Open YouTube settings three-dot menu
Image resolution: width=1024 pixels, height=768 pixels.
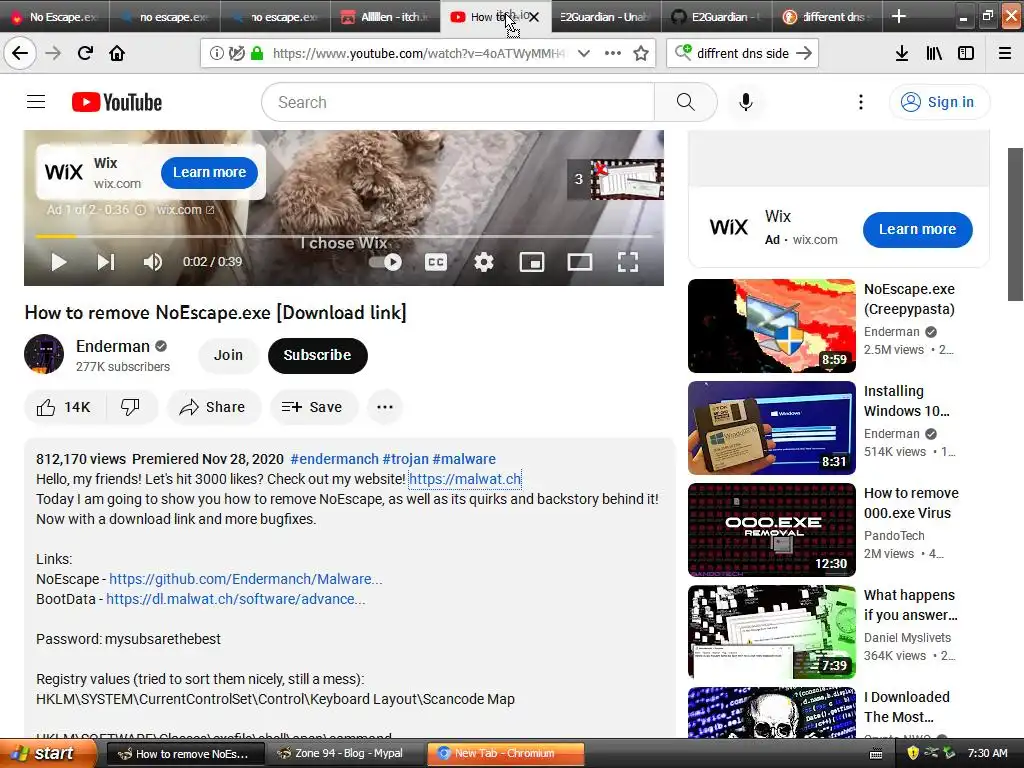point(861,102)
